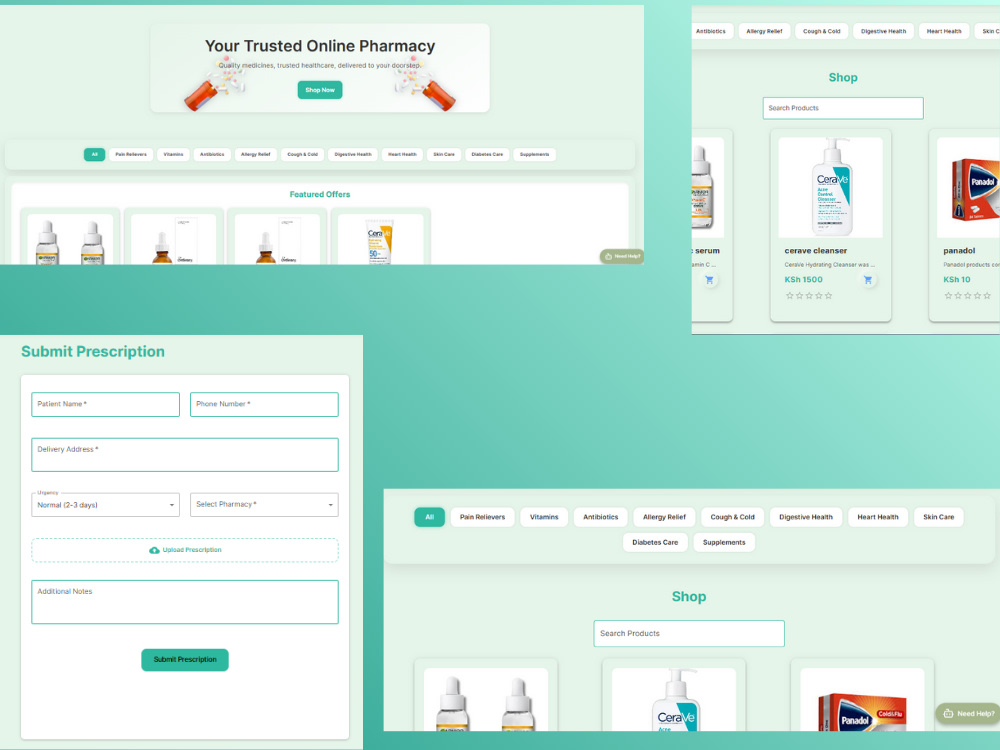Choose Cough & Cold in the two-row category bar
The height and width of the screenshot is (750, 1000).
(x=732, y=517)
